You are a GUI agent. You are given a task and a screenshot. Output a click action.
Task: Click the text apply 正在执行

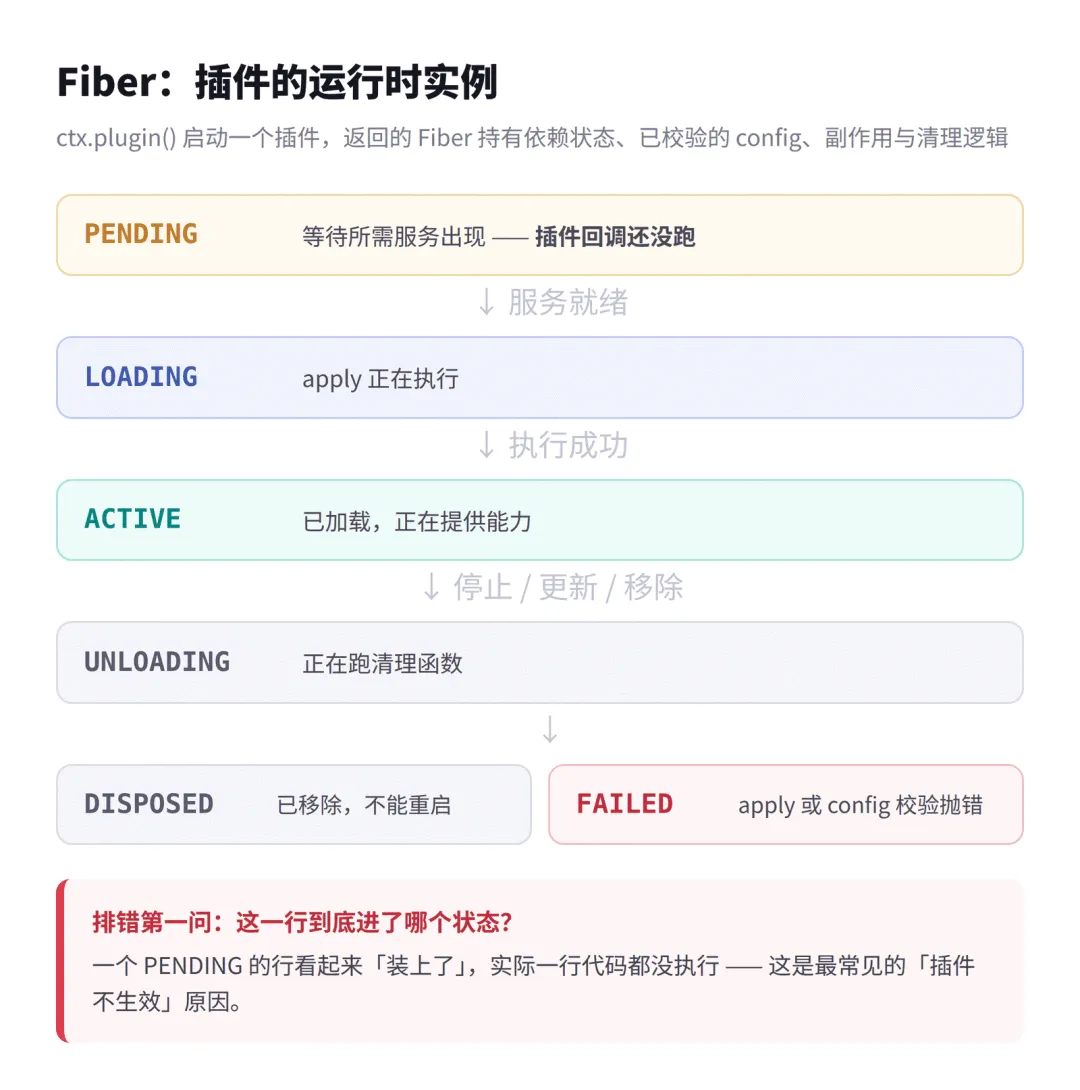[380, 380]
